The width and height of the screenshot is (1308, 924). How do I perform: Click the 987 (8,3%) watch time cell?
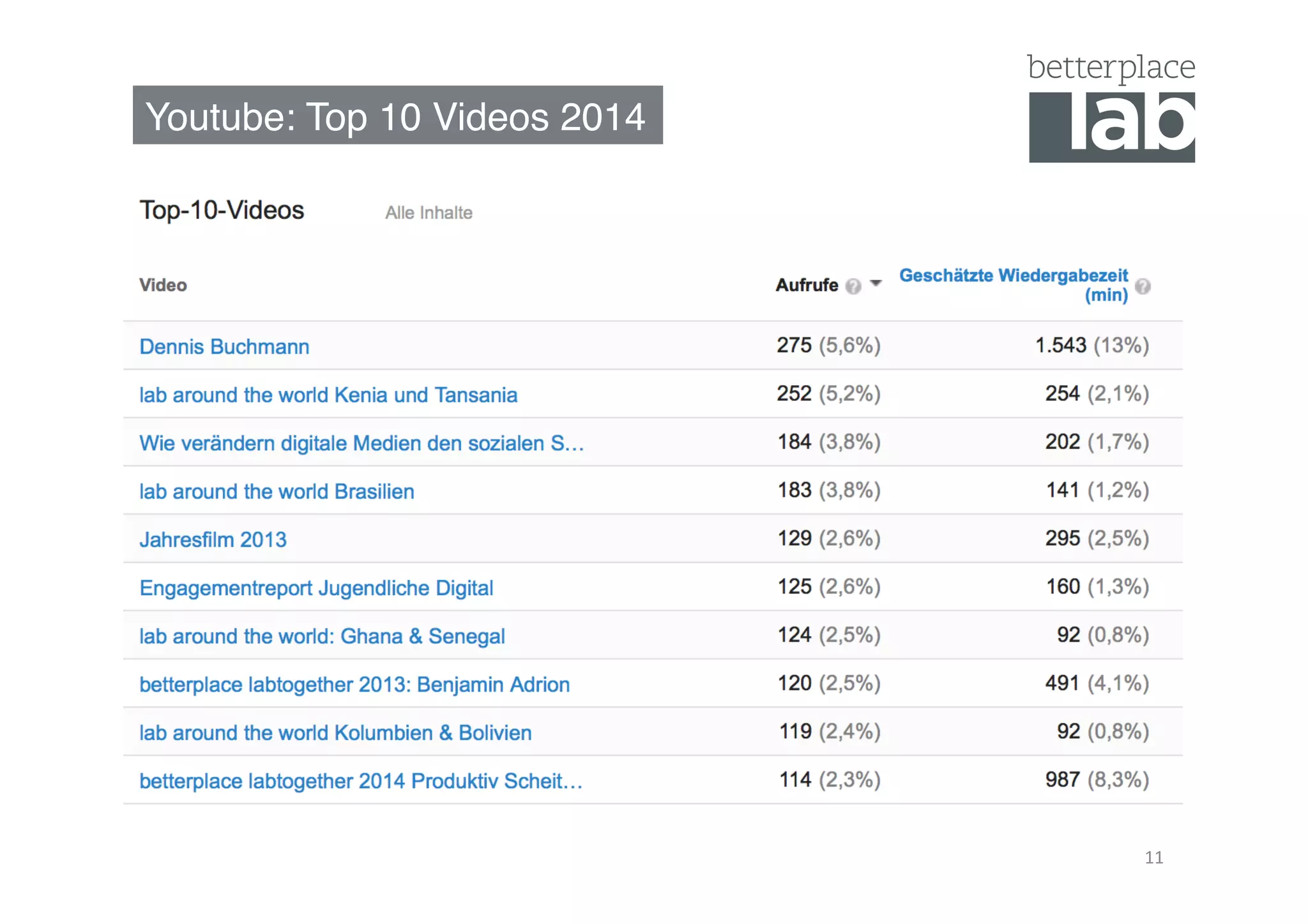[x=1097, y=780]
